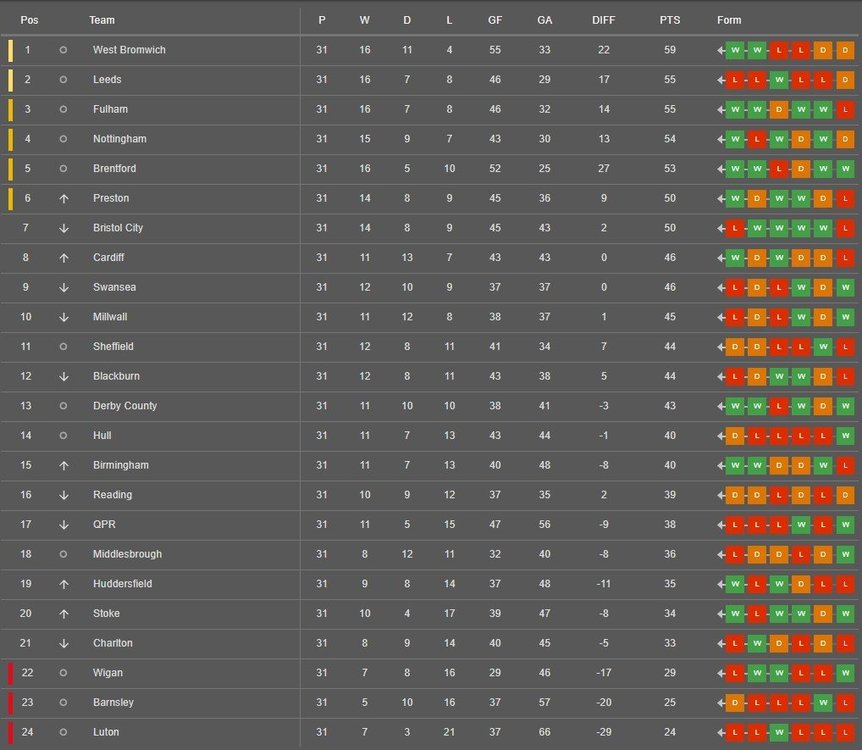Click Brentford's latest green W form box
The height and width of the screenshot is (750, 862).
pyautogui.click(x=846, y=169)
